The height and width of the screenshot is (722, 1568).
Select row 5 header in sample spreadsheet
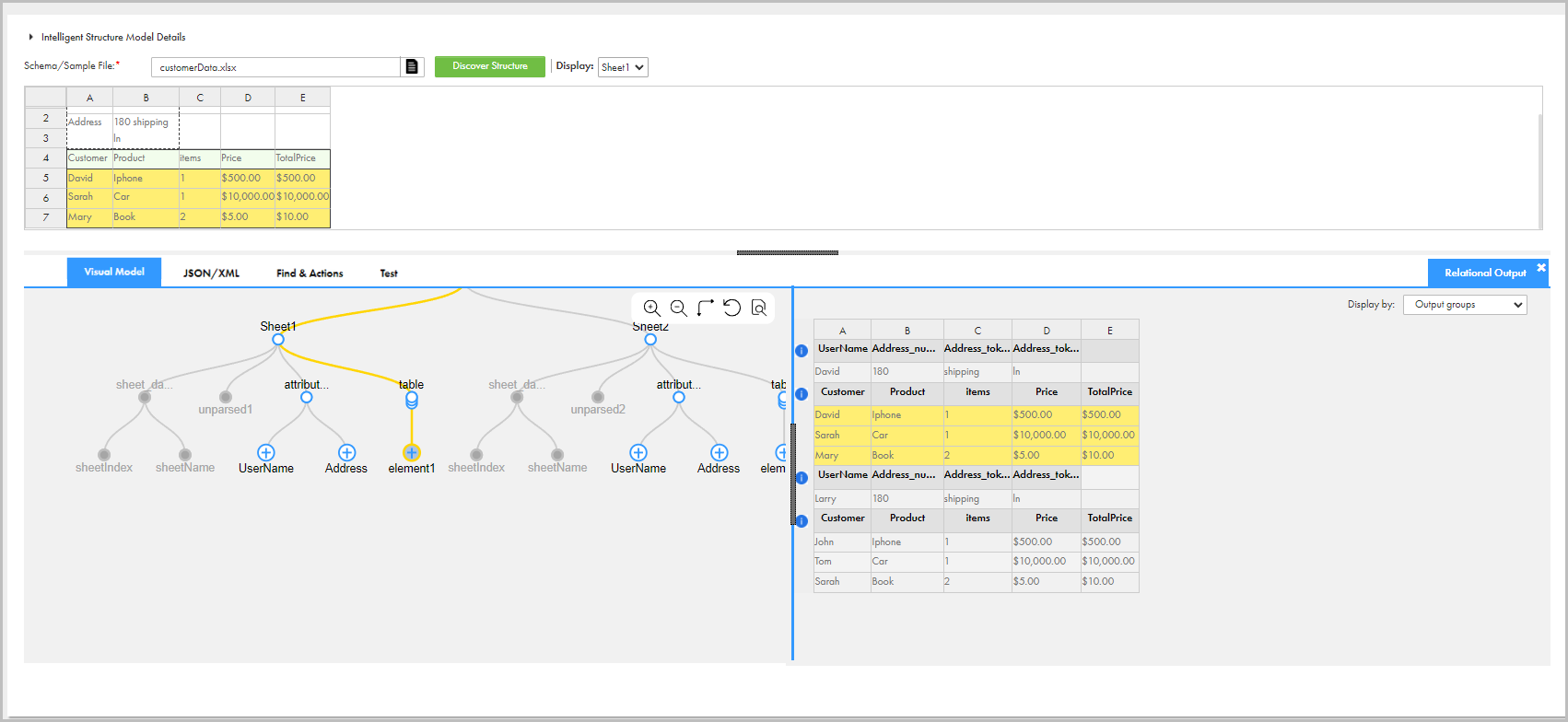45,178
